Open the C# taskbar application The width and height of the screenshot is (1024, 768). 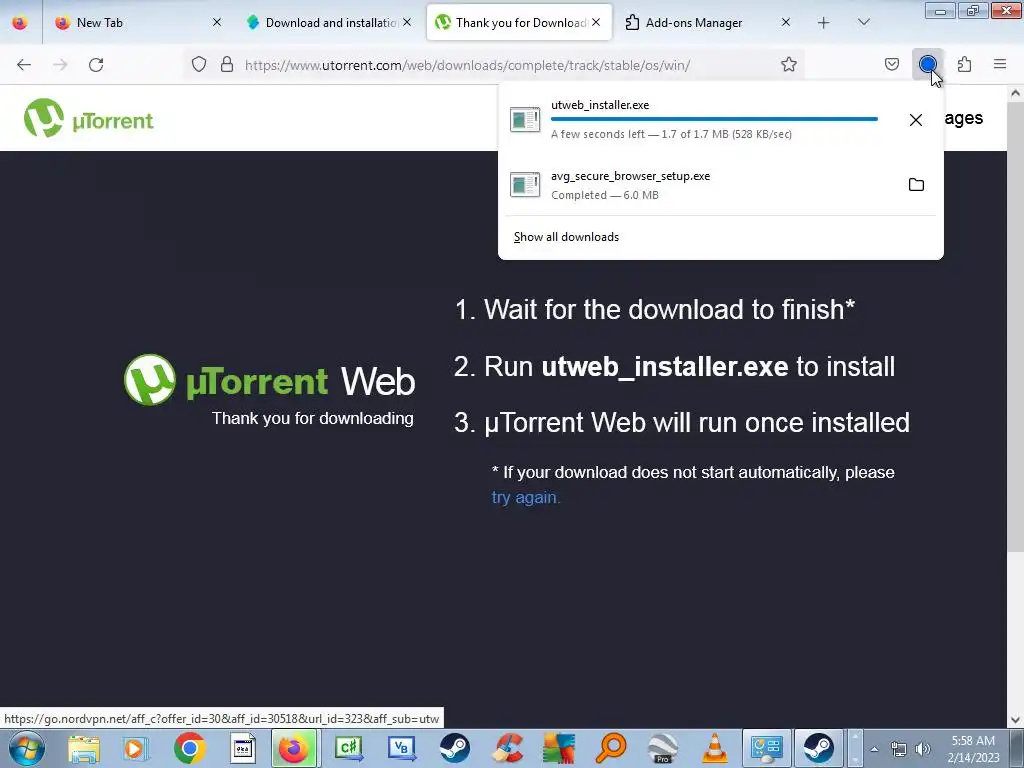click(x=348, y=748)
